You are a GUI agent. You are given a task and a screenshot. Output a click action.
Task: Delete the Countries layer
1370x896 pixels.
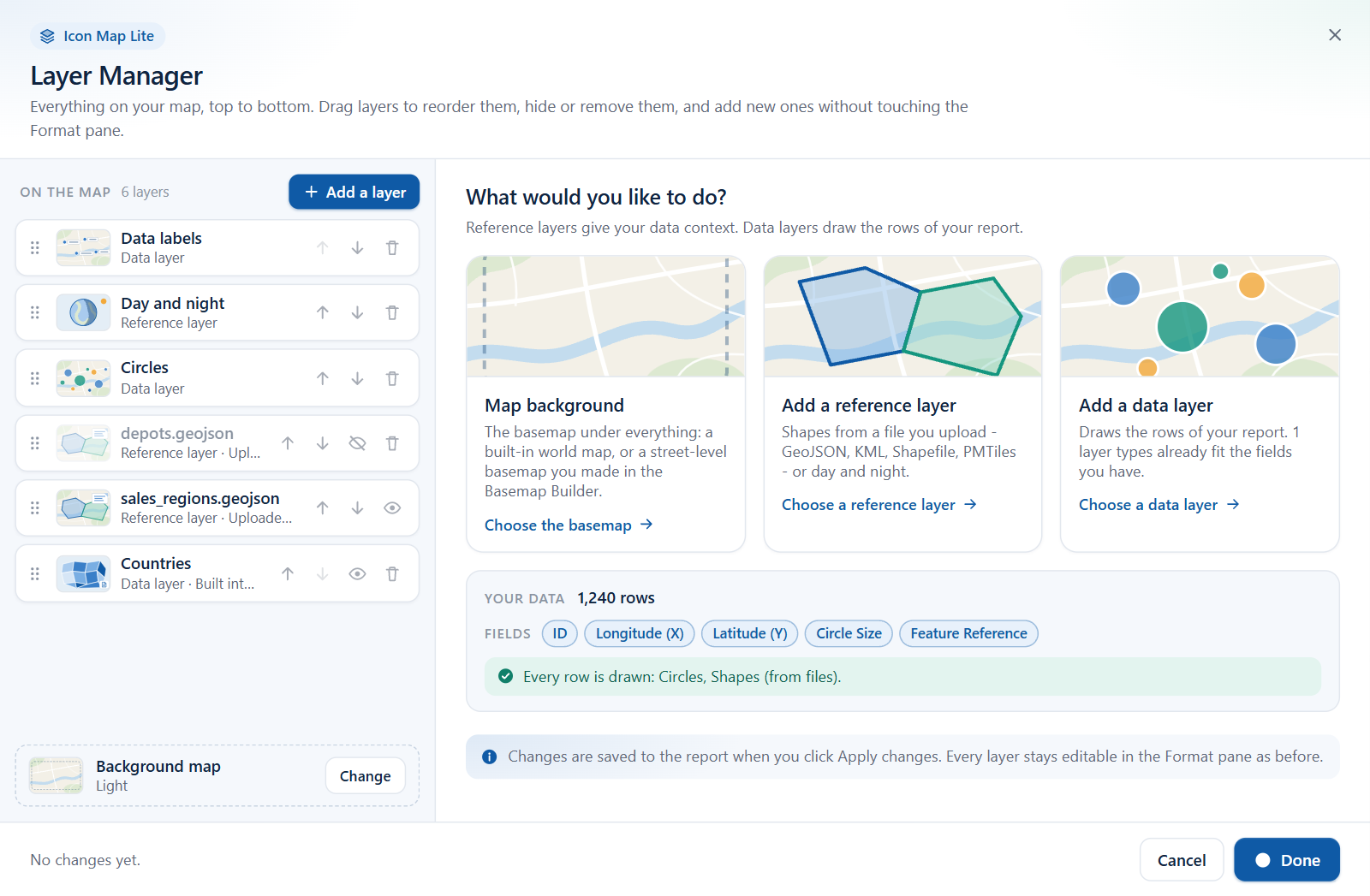click(x=392, y=574)
